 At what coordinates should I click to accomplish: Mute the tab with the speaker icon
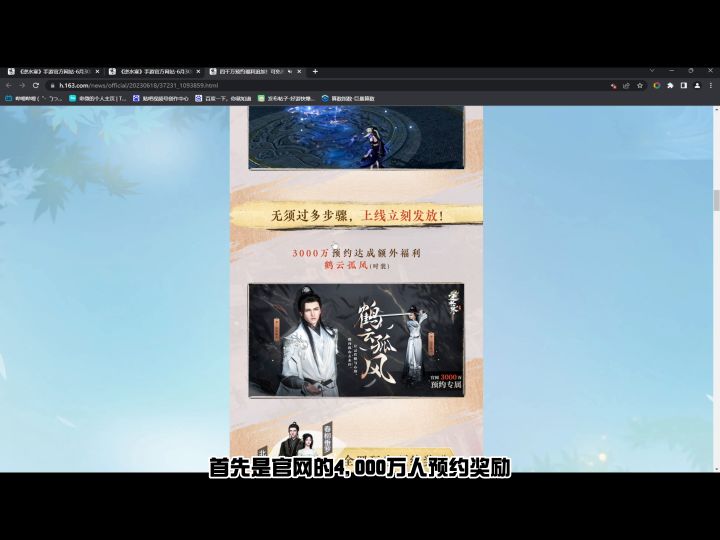point(290,72)
